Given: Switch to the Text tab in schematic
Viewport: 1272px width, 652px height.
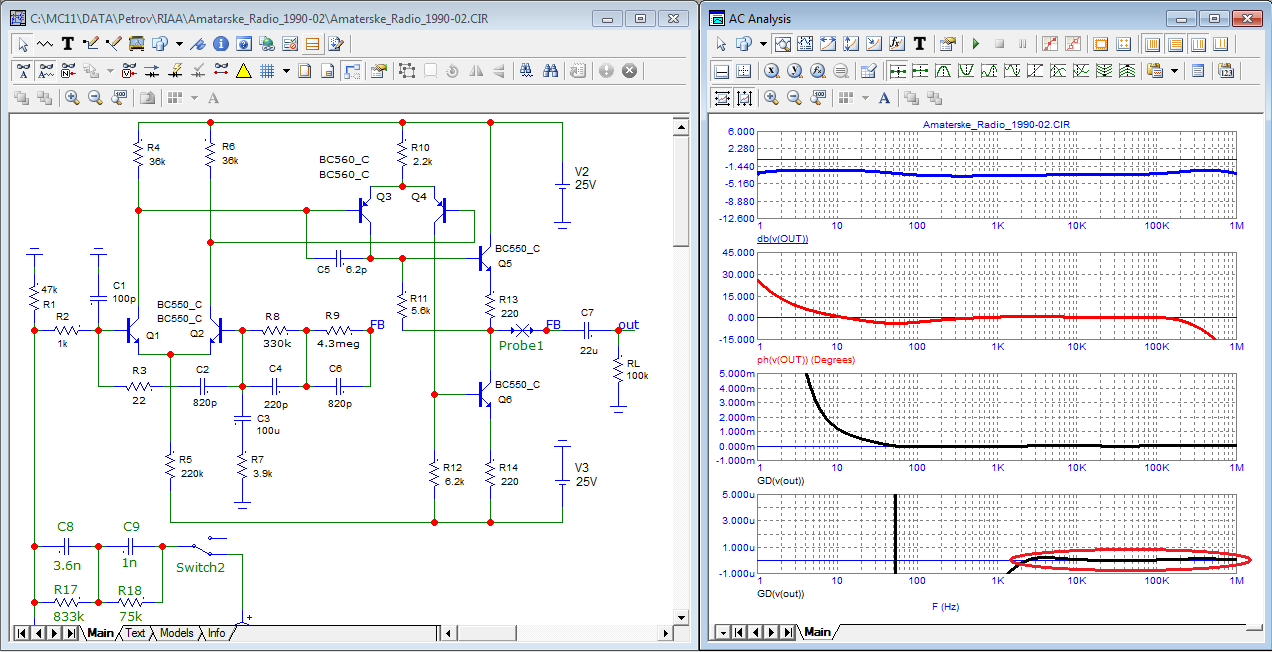Looking at the screenshot, I should (x=135, y=633).
